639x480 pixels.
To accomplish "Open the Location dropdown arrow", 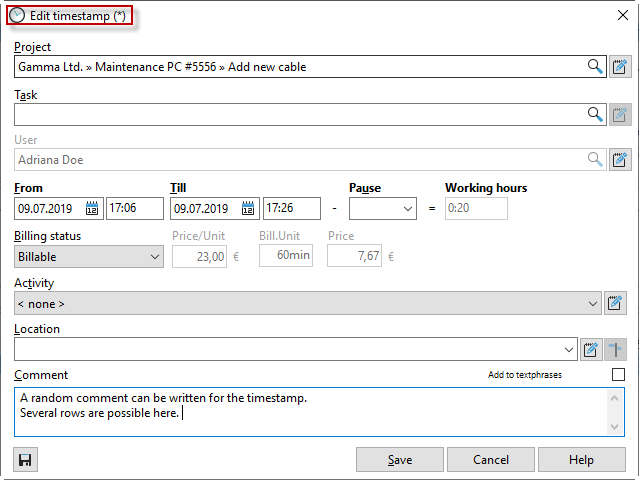I will point(569,349).
